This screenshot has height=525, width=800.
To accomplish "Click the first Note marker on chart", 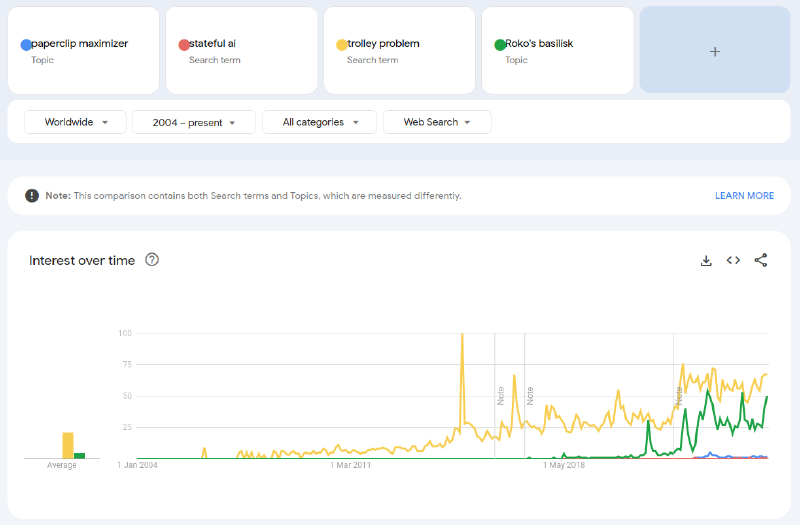I will point(501,396).
